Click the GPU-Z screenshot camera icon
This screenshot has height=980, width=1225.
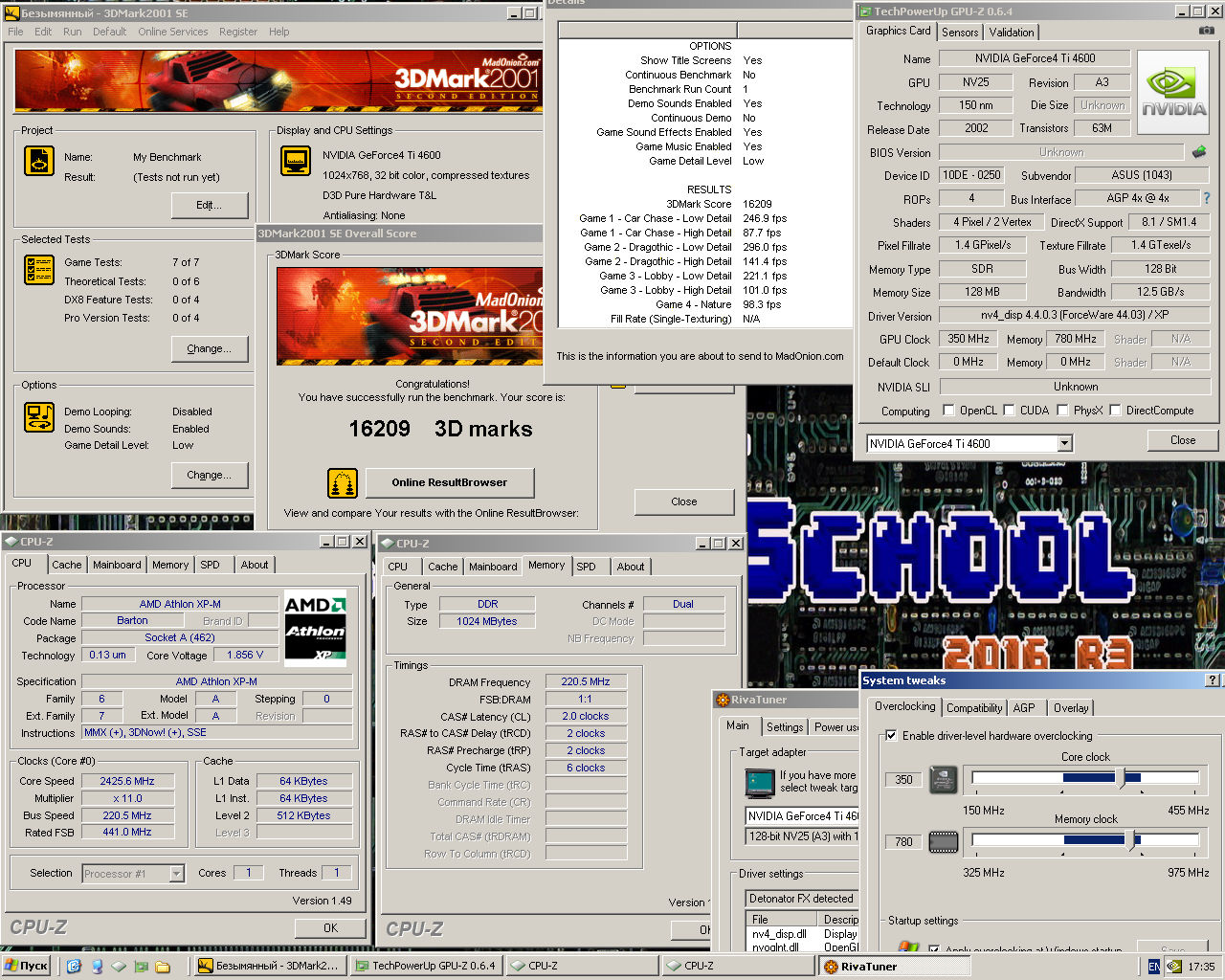tap(1206, 31)
